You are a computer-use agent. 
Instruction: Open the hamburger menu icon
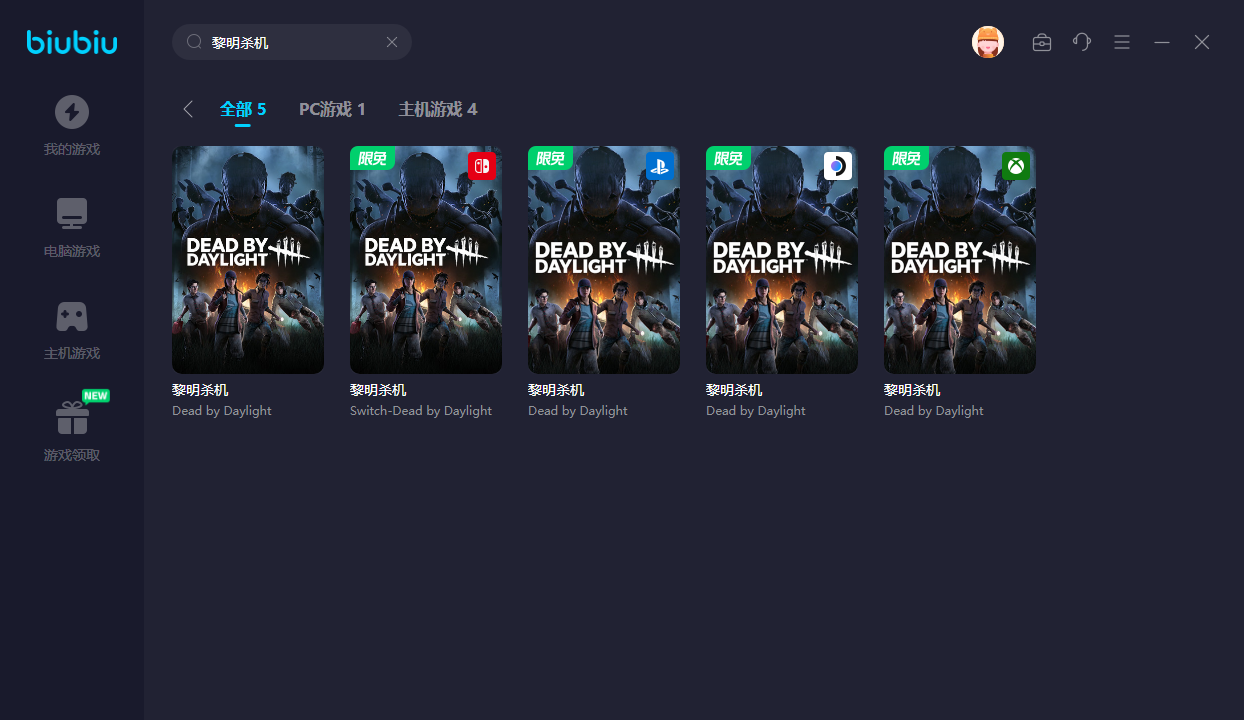1122,42
